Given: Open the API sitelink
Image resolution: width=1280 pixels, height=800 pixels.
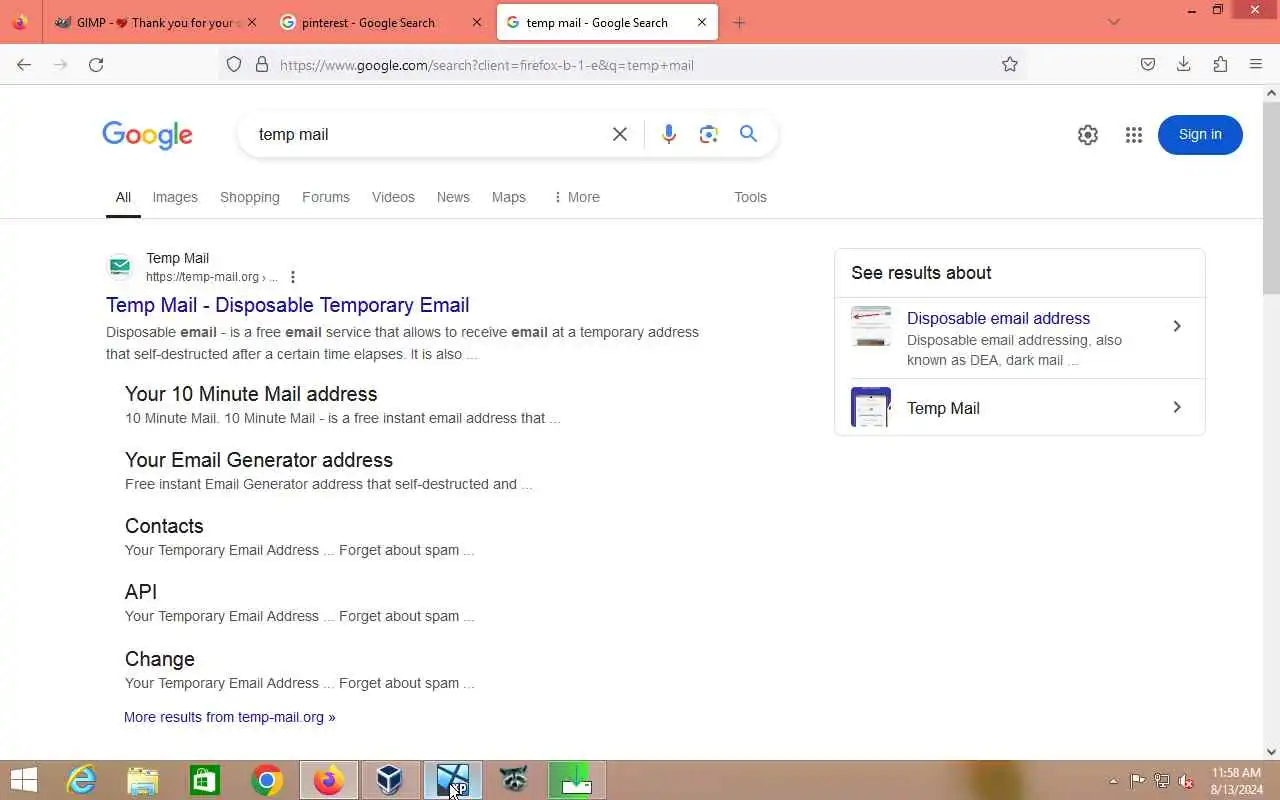Looking at the screenshot, I should click(141, 592).
